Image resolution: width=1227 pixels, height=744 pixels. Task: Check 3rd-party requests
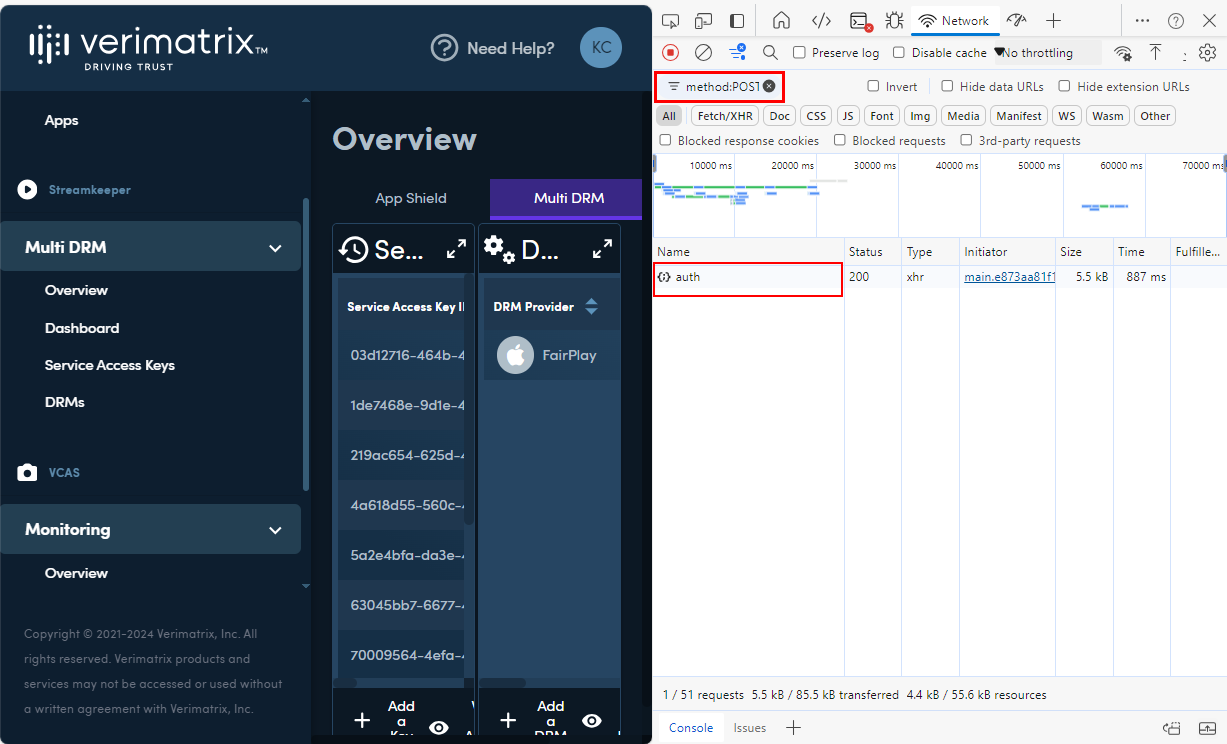(x=967, y=140)
